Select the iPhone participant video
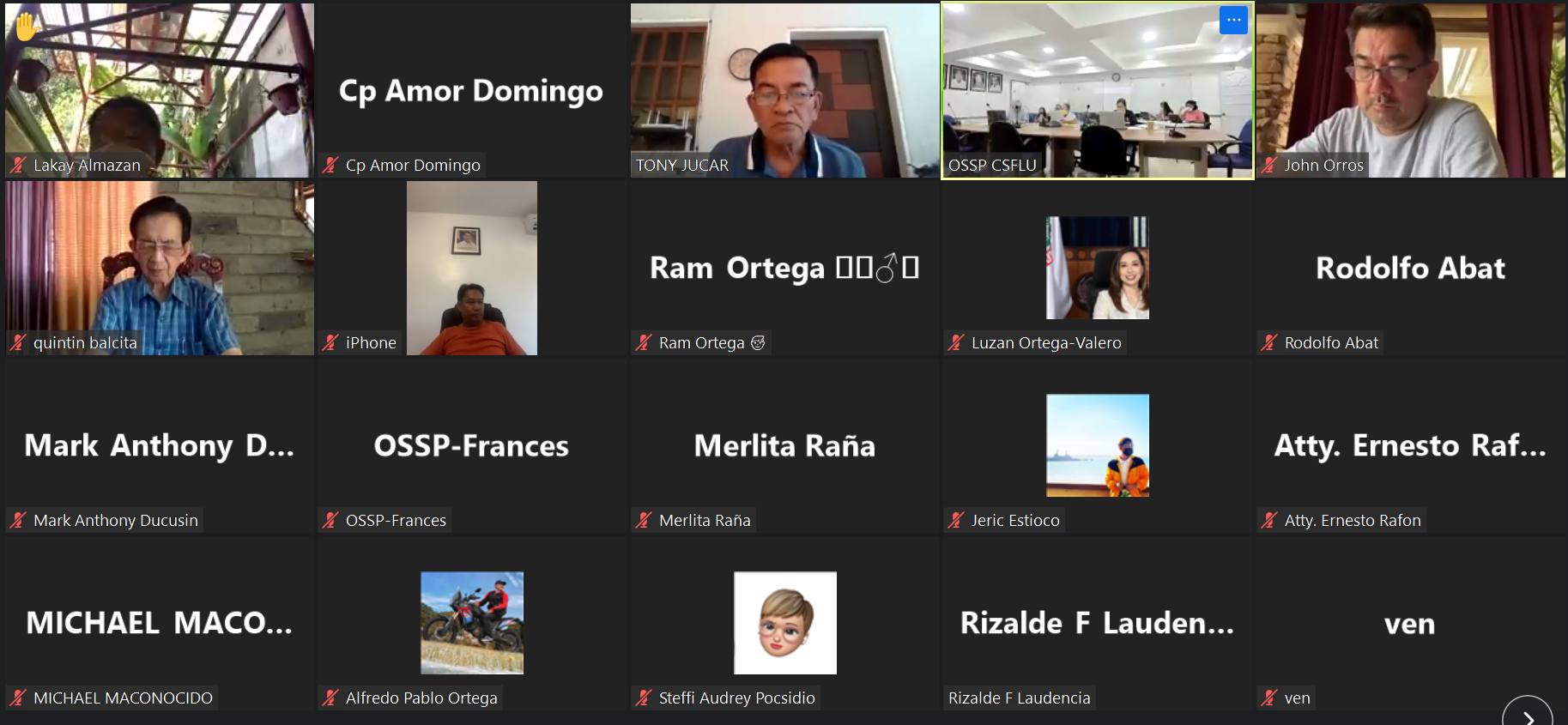 (472, 268)
